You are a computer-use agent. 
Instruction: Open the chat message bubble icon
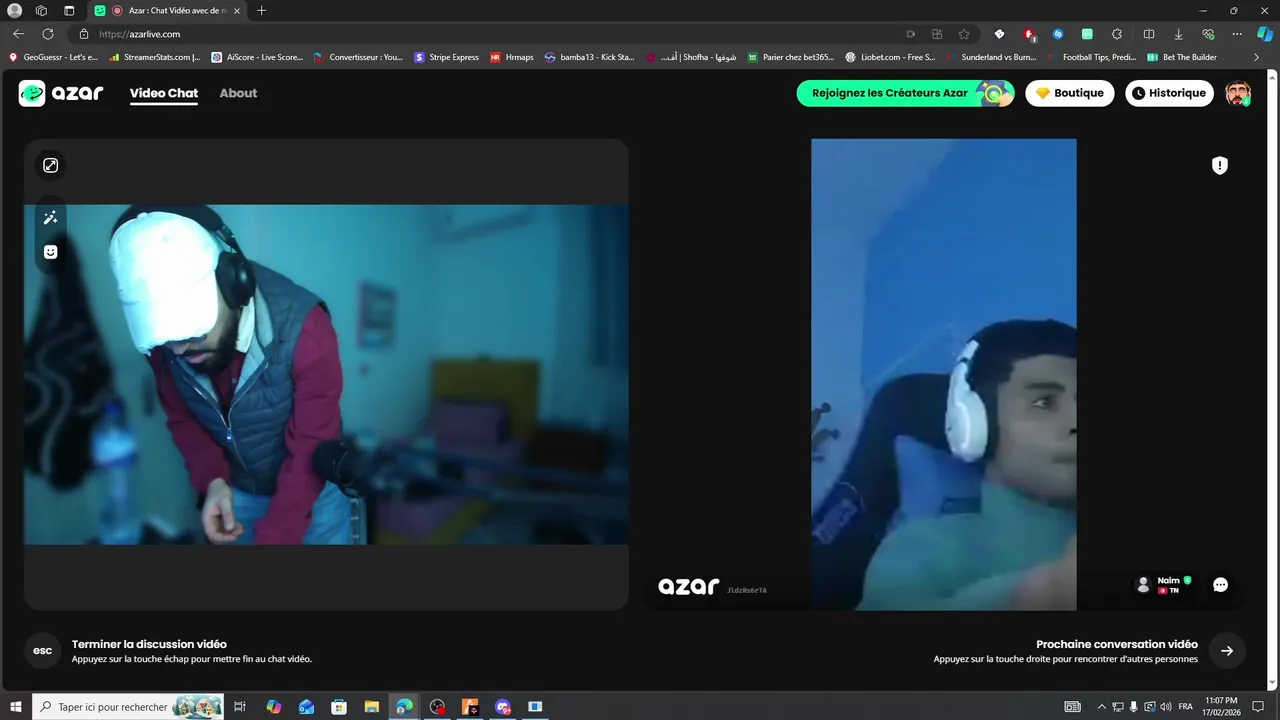(1220, 585)
